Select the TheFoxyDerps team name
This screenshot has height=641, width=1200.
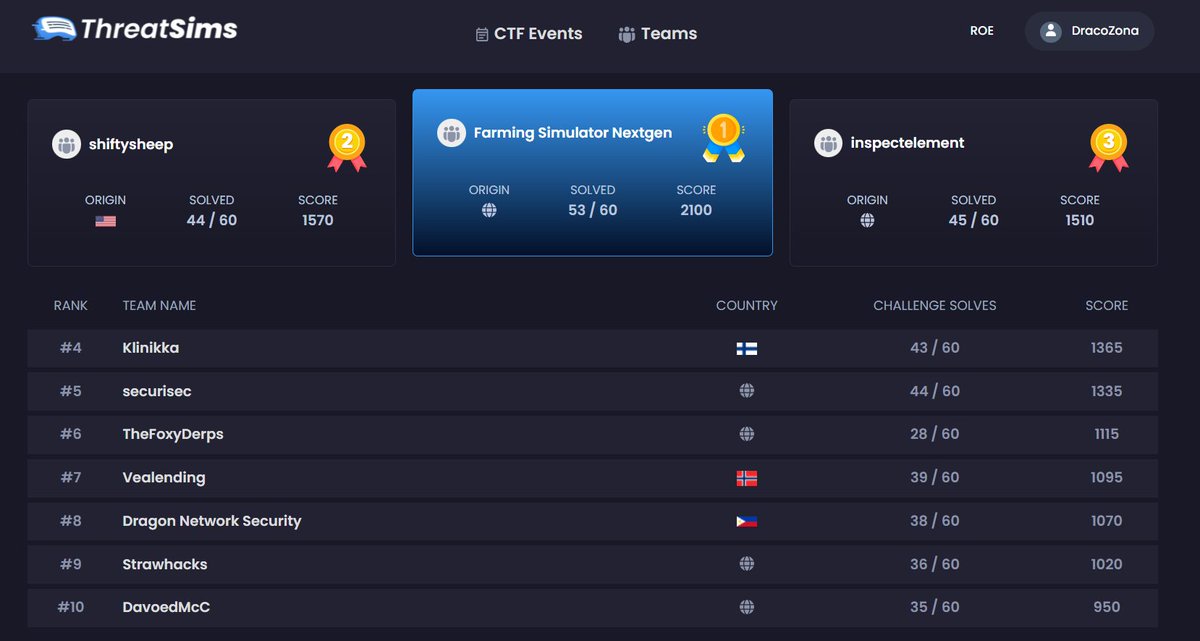173,434
